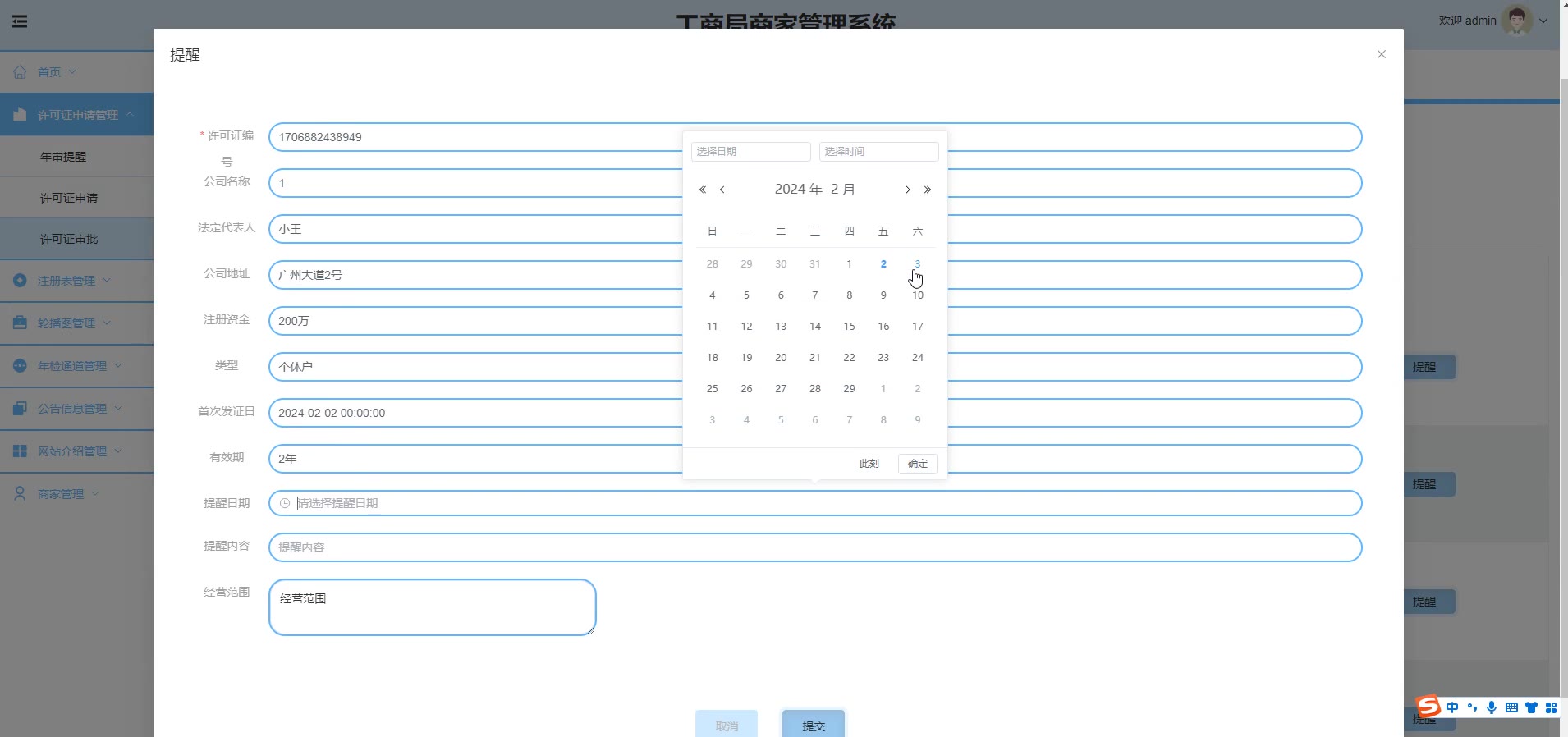Click the 许可证申请管理 sidebar icon
1568x737 pixels.
point(20,115)
